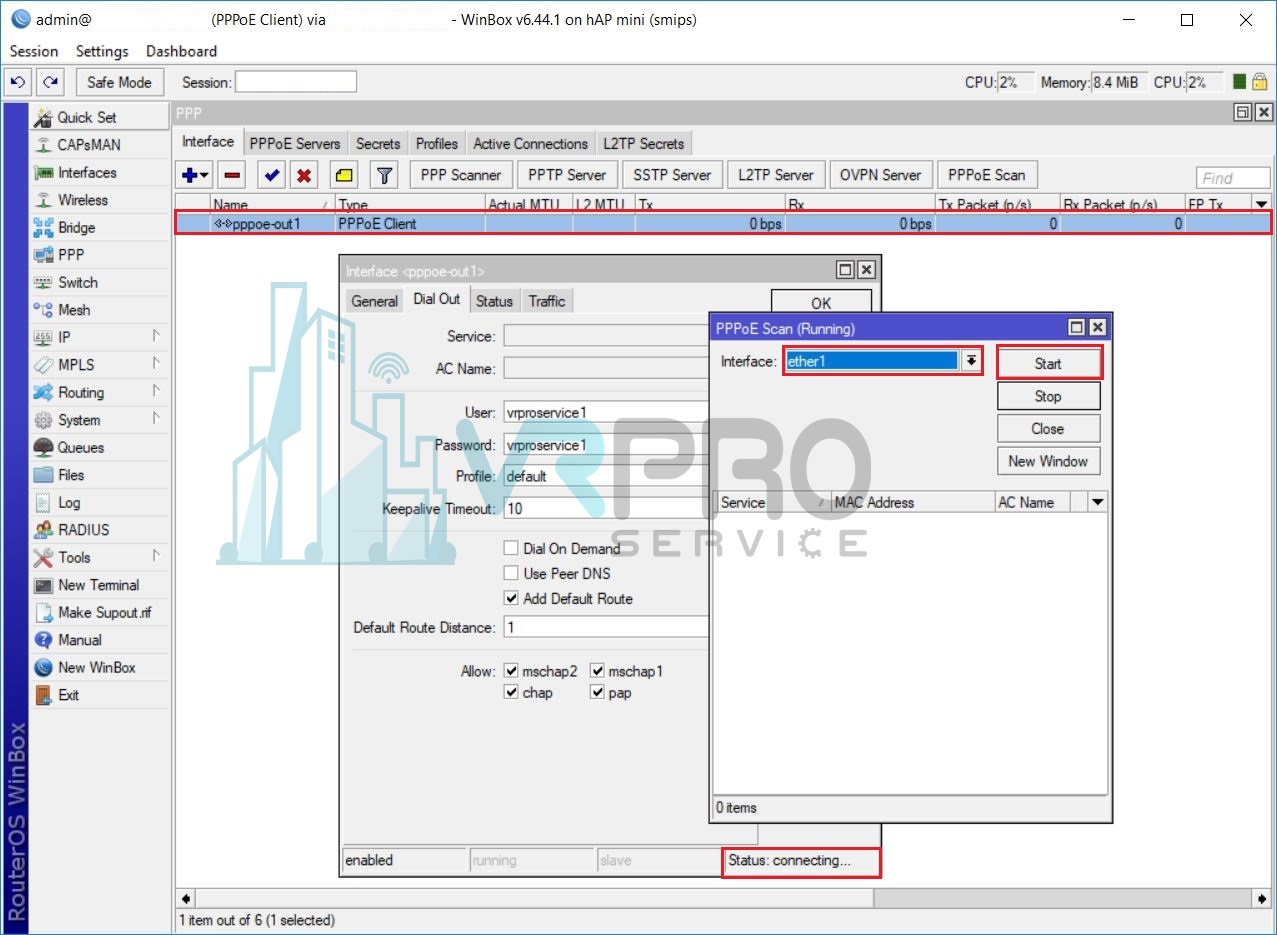This screenshot has height=935, width=1277.
Task: Click the Find search field
Action: 1233,178
